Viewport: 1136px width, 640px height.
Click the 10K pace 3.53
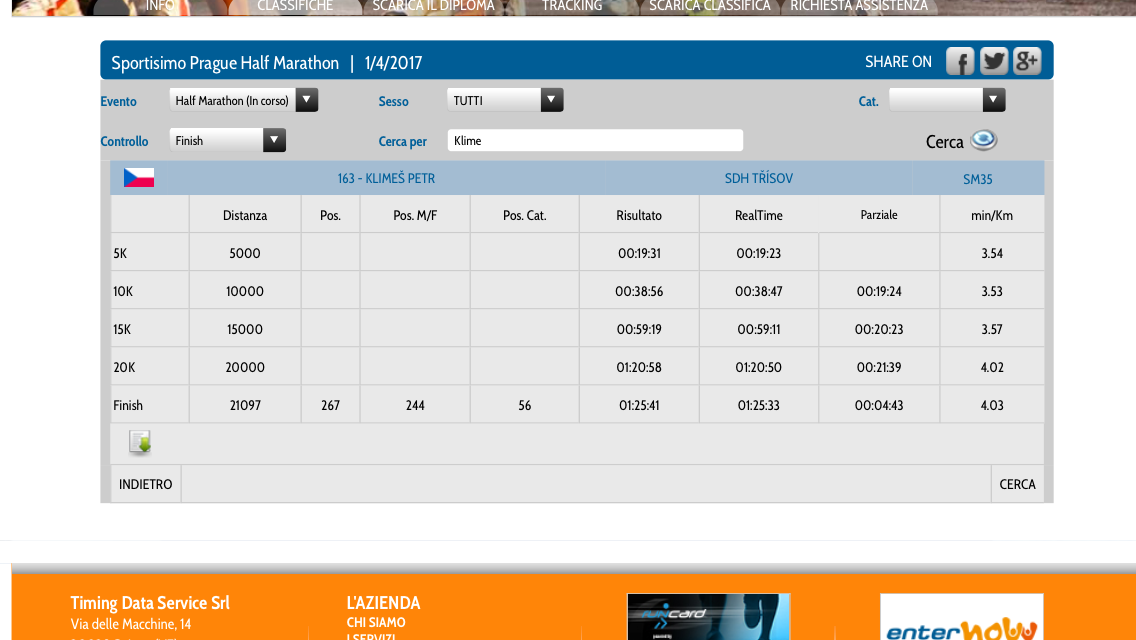point(992,291)
